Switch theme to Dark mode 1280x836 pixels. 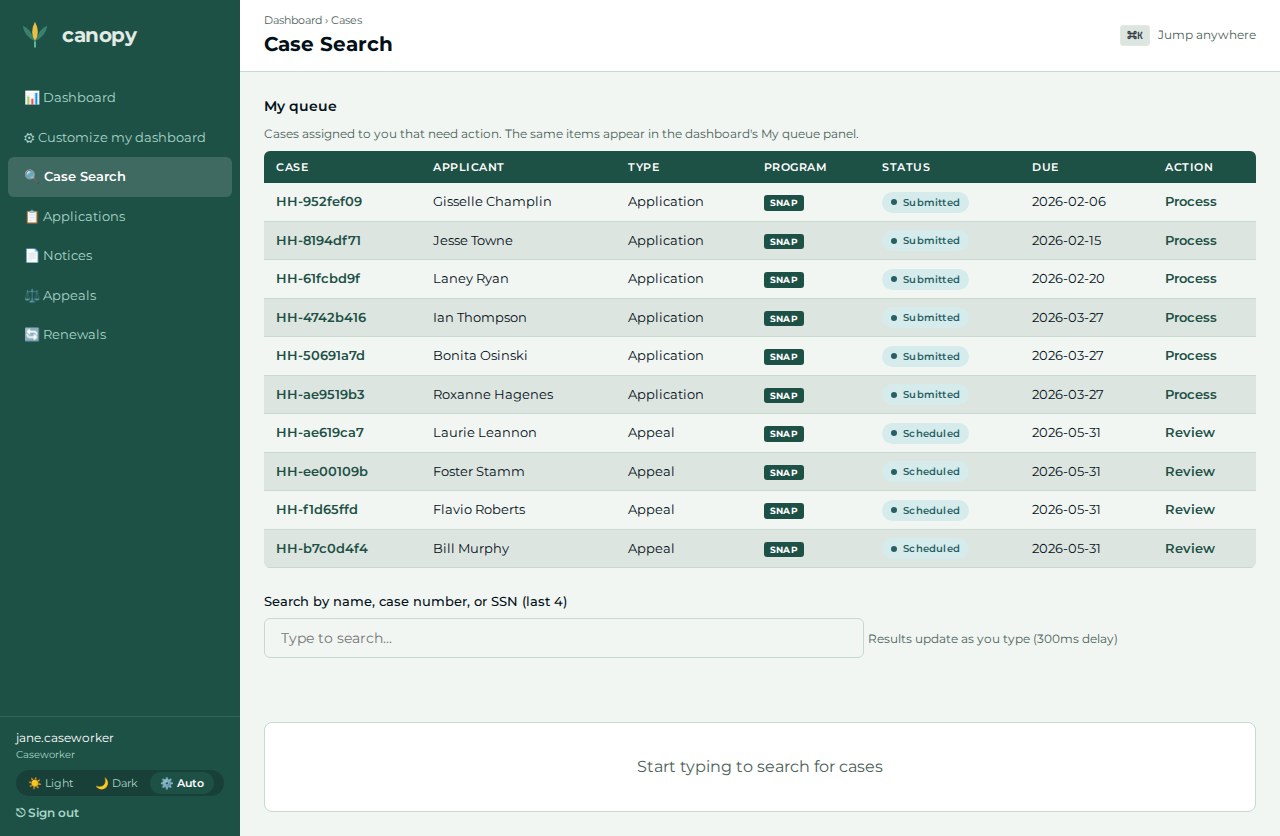pyautogui.click(x=117, y=783)
